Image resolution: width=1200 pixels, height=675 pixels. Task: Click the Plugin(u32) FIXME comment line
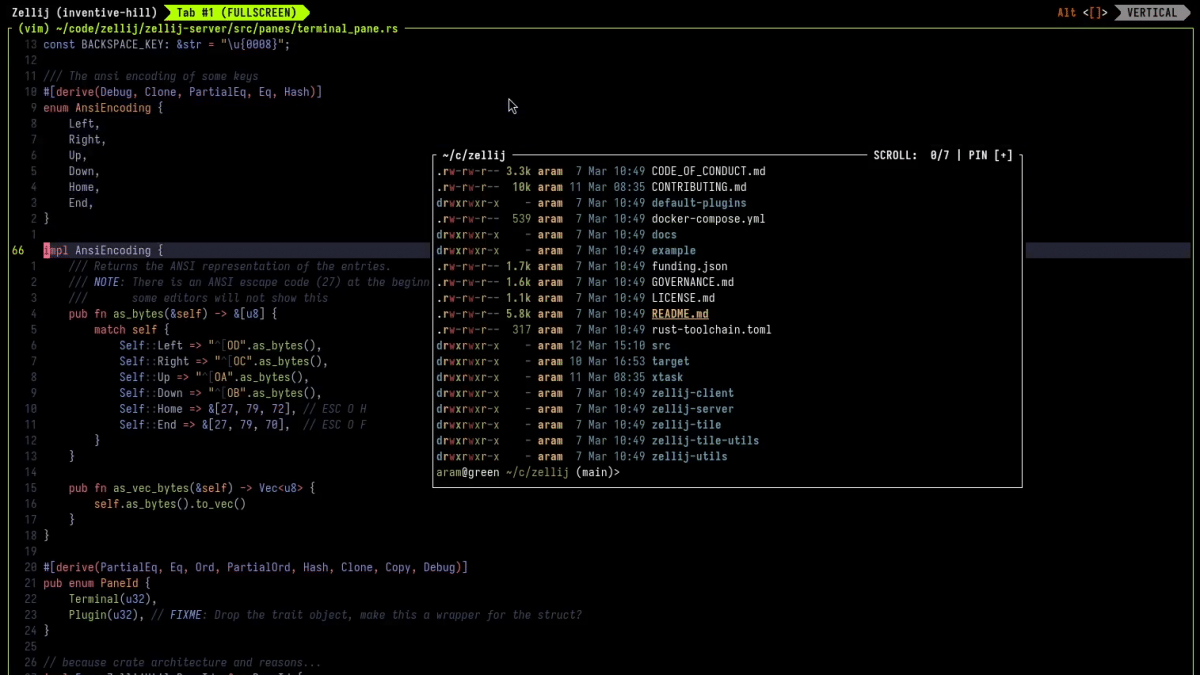(325, 615)
